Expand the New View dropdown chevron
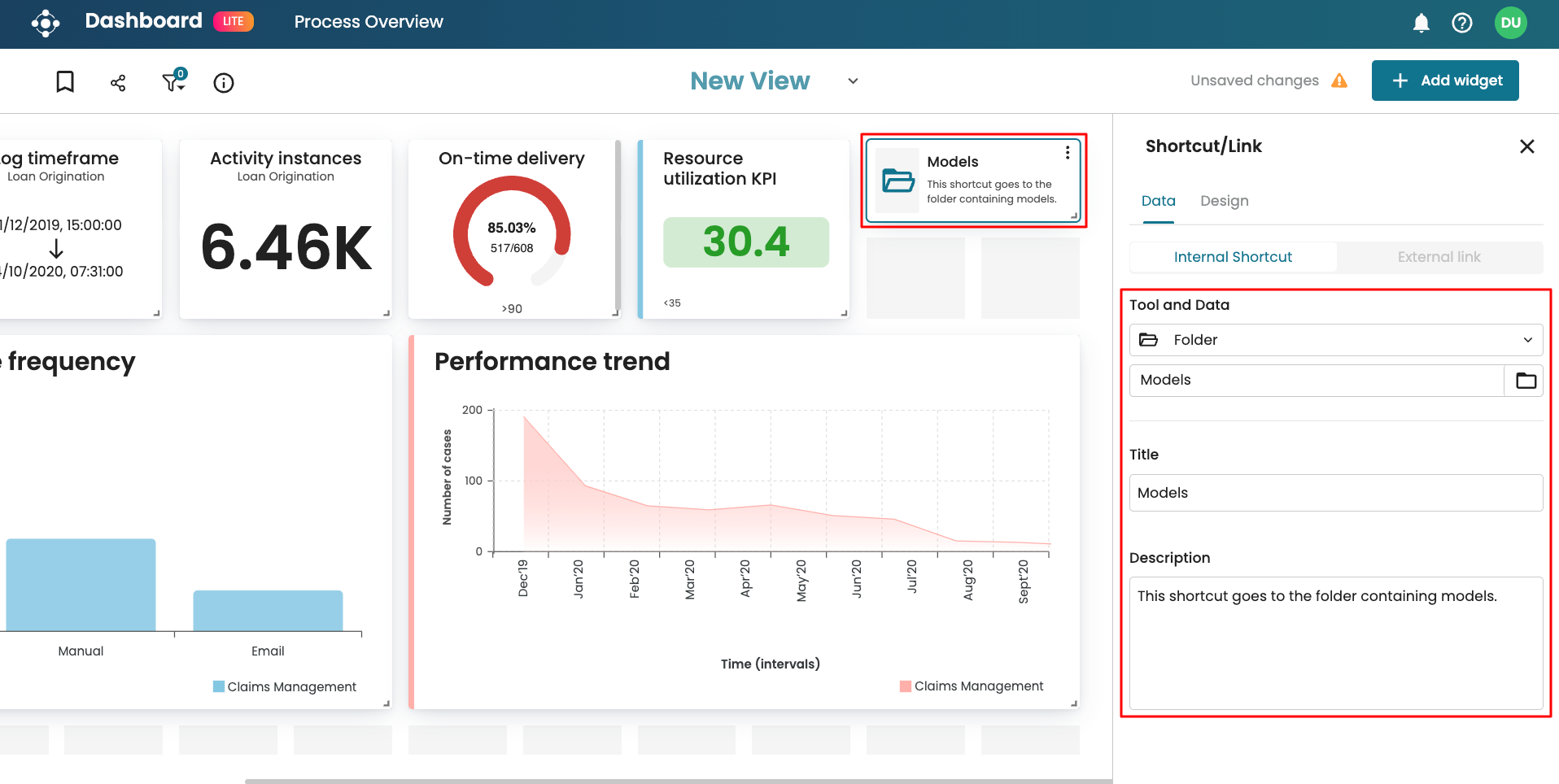This screenshot has height=784, width=1559. tap(853, 81)
